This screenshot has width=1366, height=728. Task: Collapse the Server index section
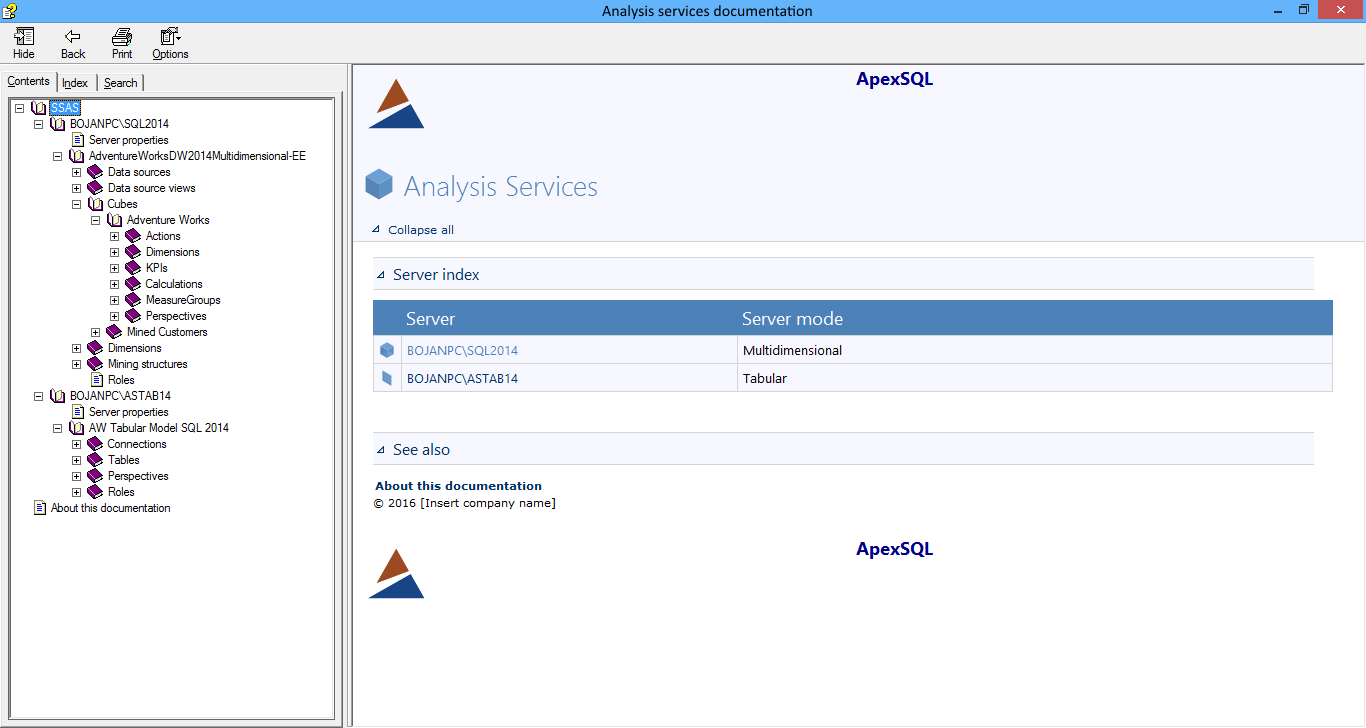(x=379, y=275)
